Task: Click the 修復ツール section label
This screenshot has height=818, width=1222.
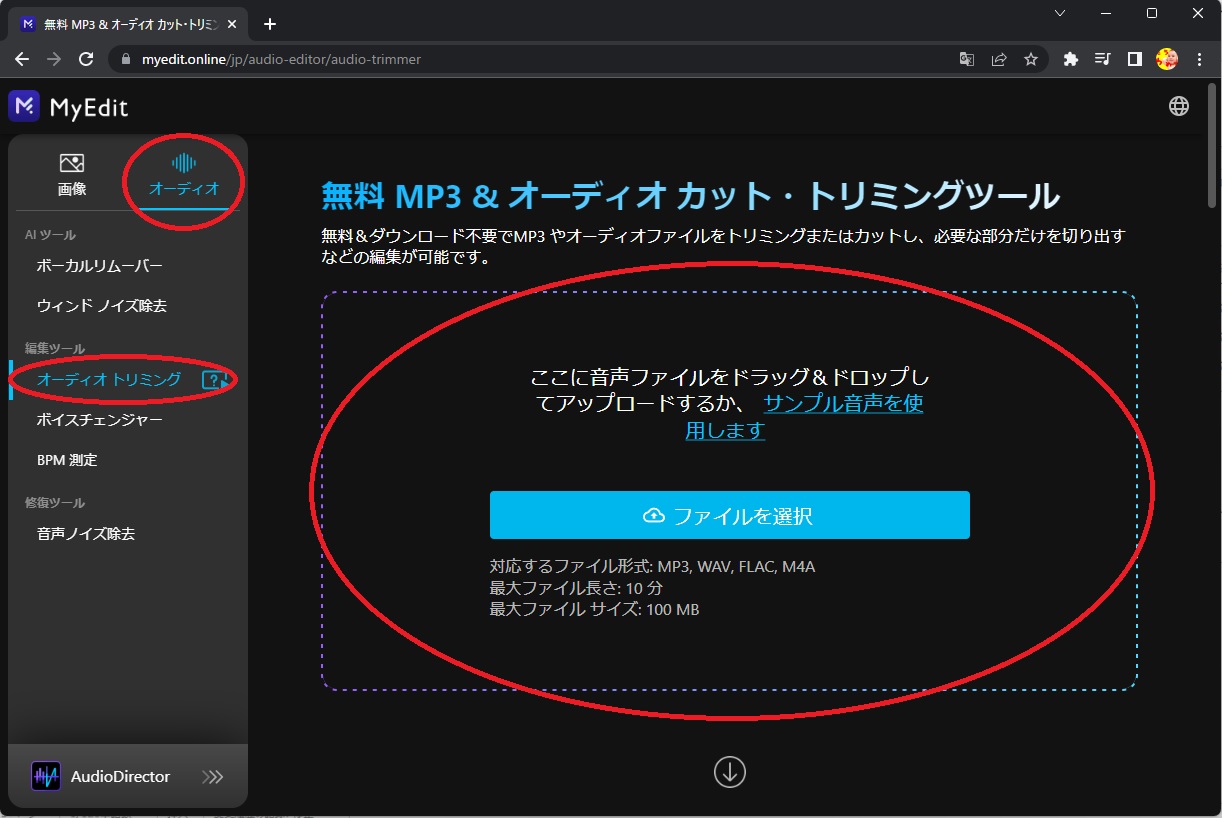Action: [55, 503]
